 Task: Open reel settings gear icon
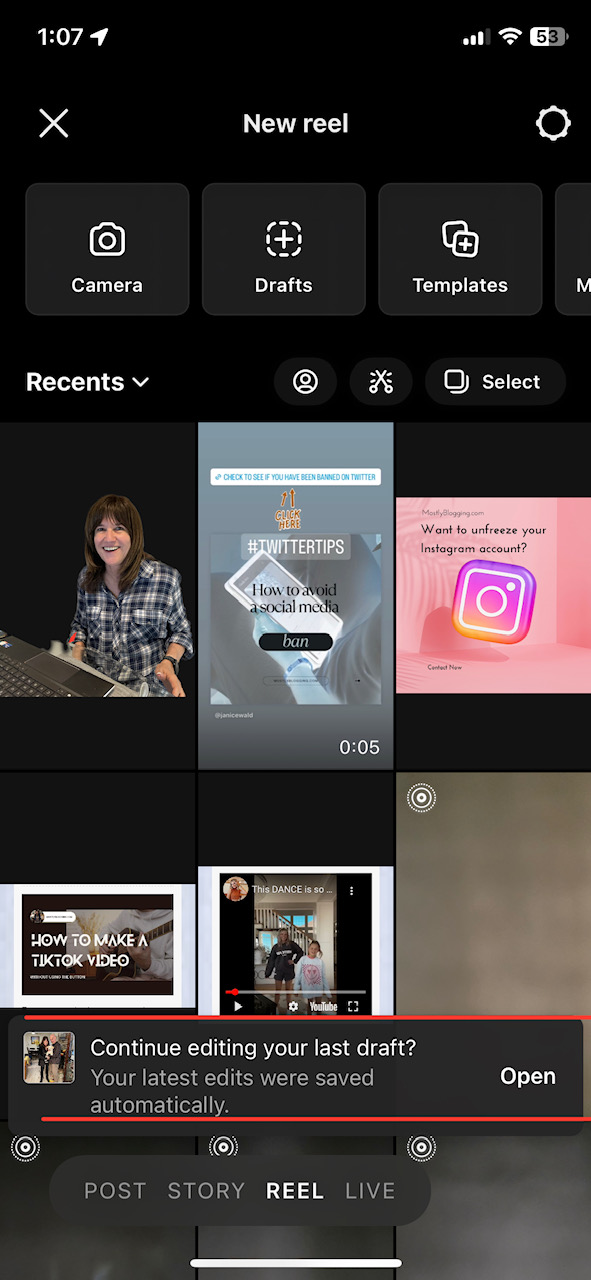tap(553, 123)
